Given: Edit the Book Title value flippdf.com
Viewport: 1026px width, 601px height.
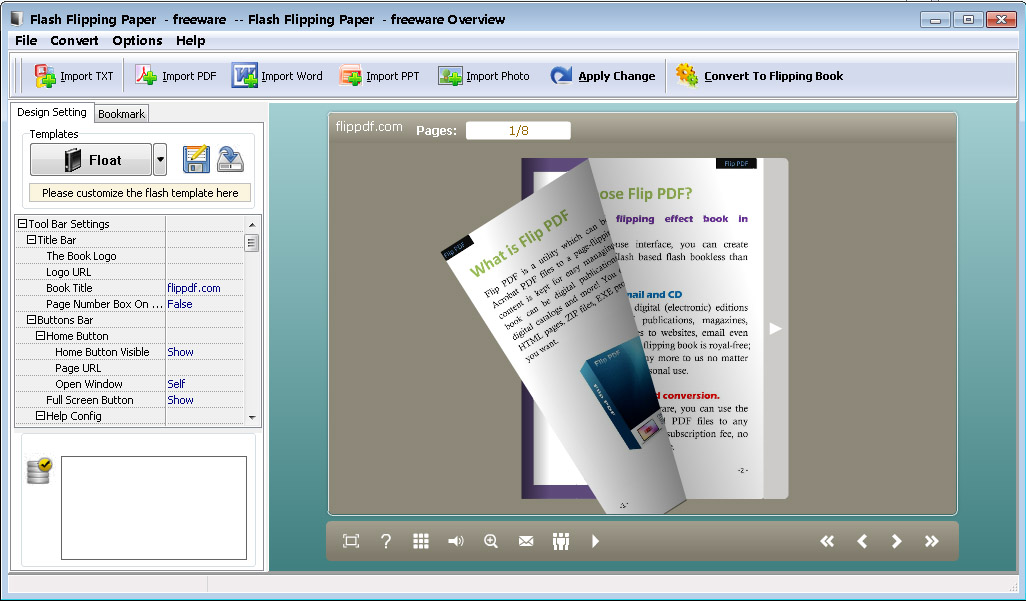Looking at the screenshot, I should [x=205, y=288].
